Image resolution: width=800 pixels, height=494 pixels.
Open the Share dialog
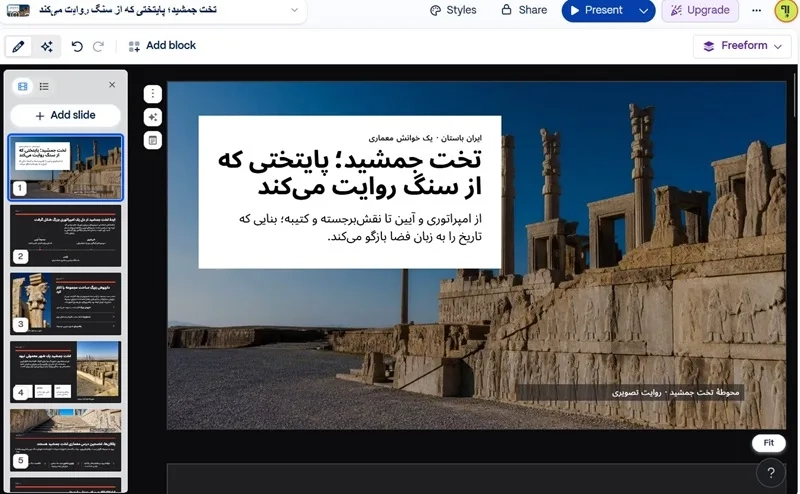524,10
